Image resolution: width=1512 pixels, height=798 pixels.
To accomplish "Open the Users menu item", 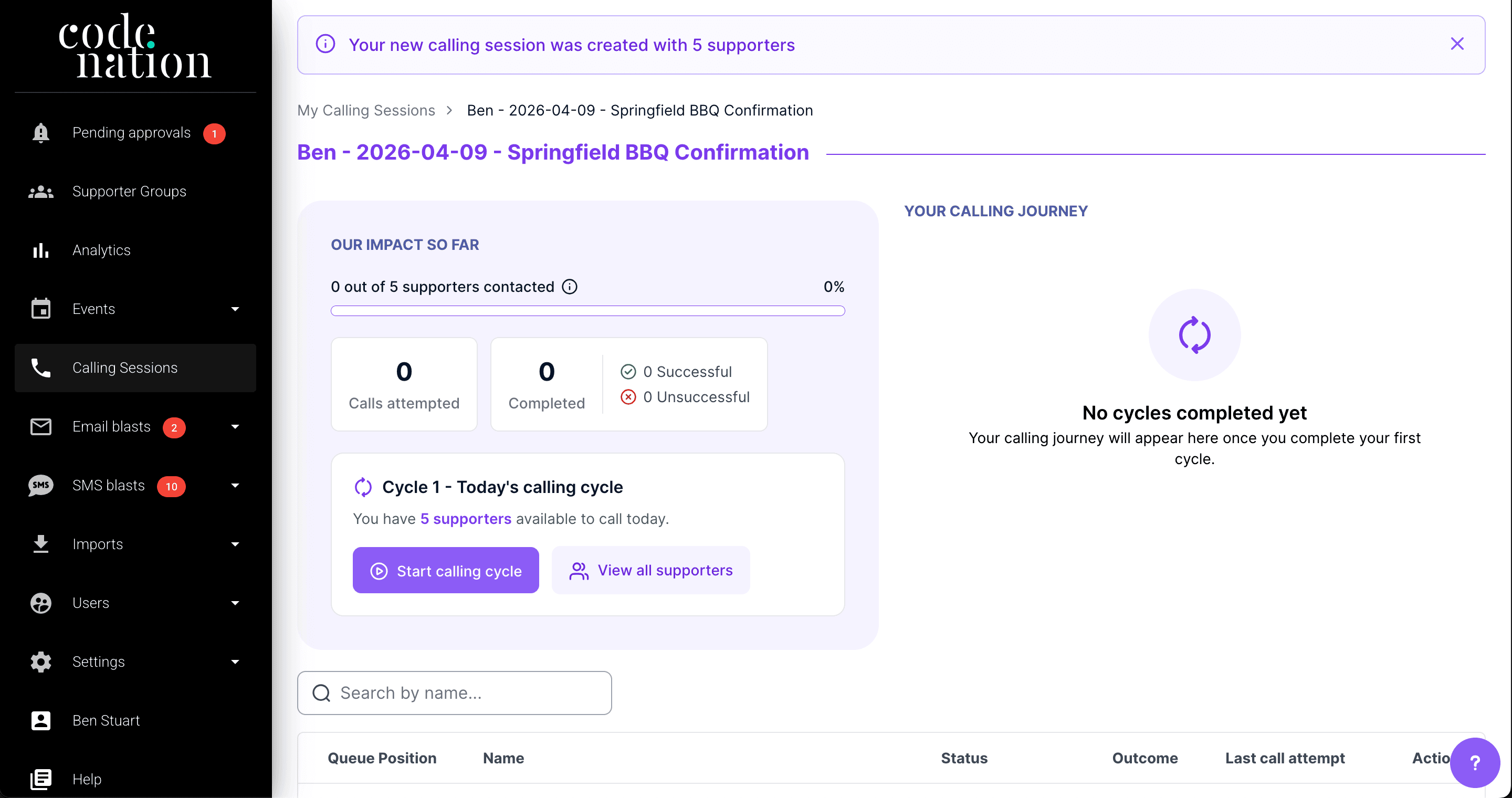I will pos(91,603).
